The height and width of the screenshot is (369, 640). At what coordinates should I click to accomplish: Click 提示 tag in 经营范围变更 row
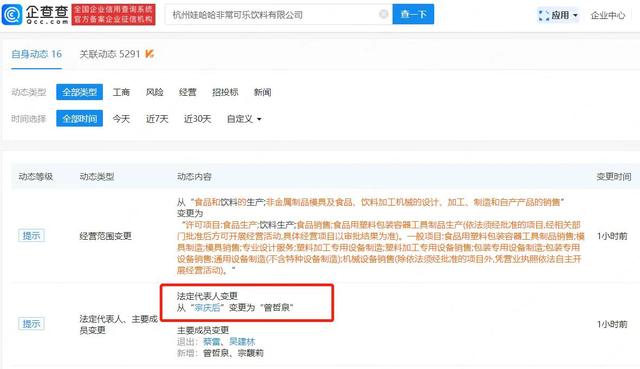[31, 236]
